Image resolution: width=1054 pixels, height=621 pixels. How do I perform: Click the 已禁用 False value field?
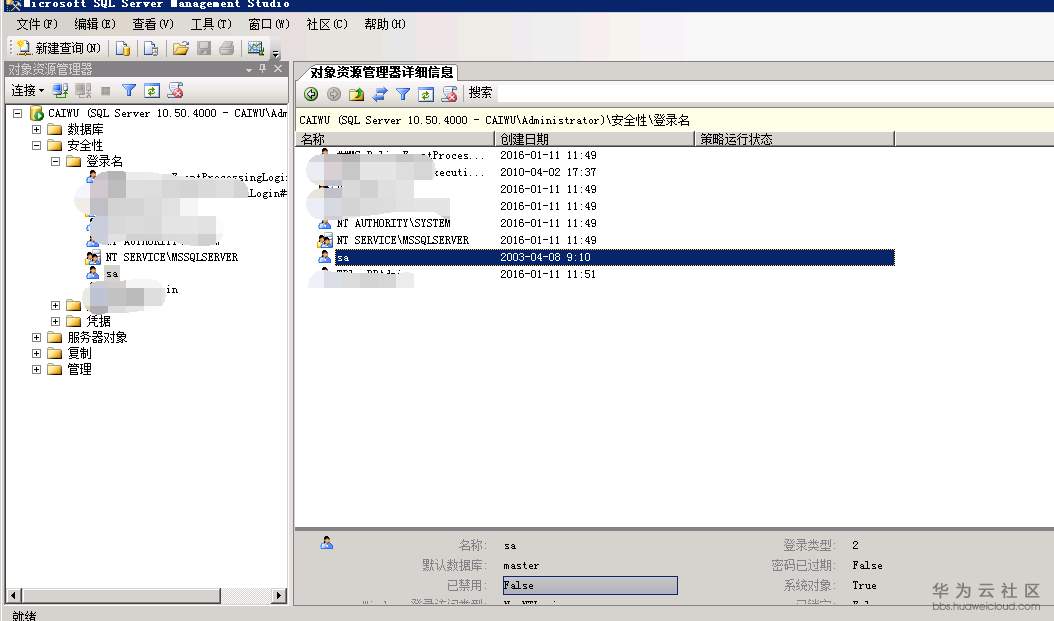click(x=590, y=585)
